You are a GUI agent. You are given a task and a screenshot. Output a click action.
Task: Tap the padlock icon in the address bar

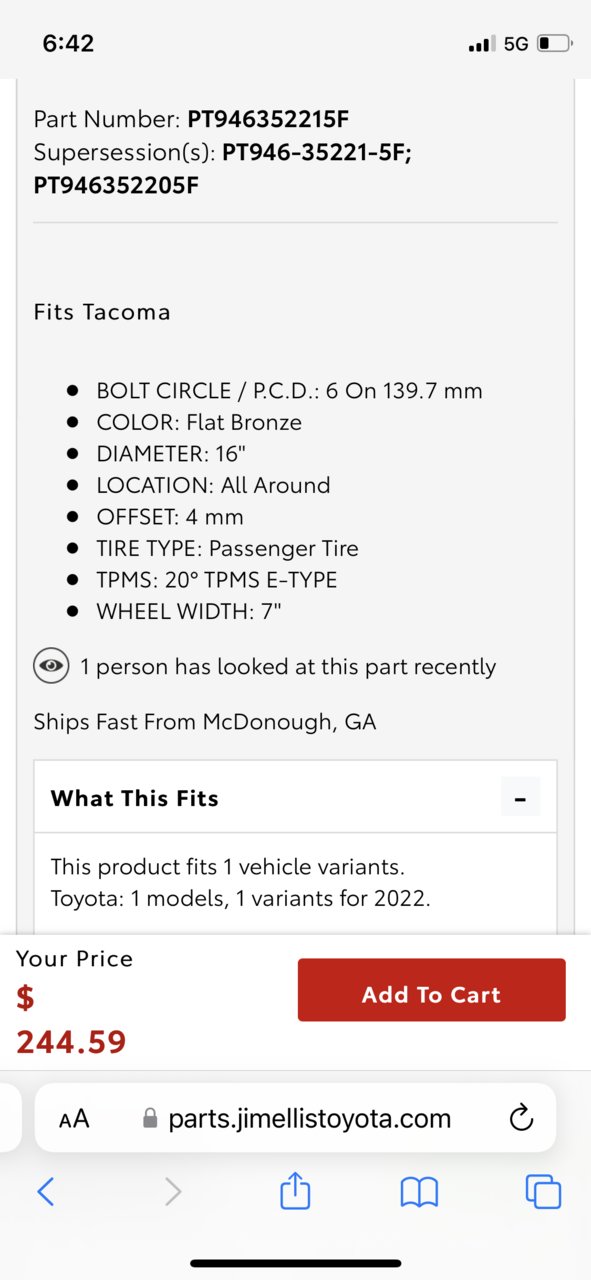pos(151,1118)
